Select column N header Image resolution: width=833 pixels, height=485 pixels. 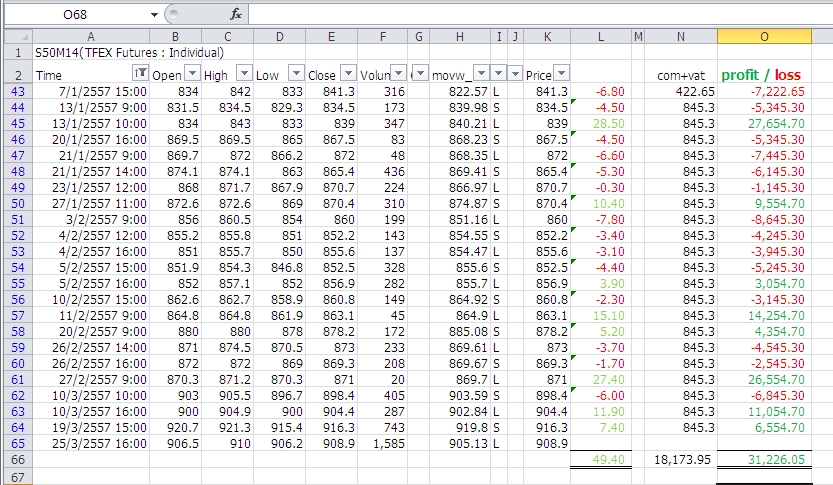point(681,37)
